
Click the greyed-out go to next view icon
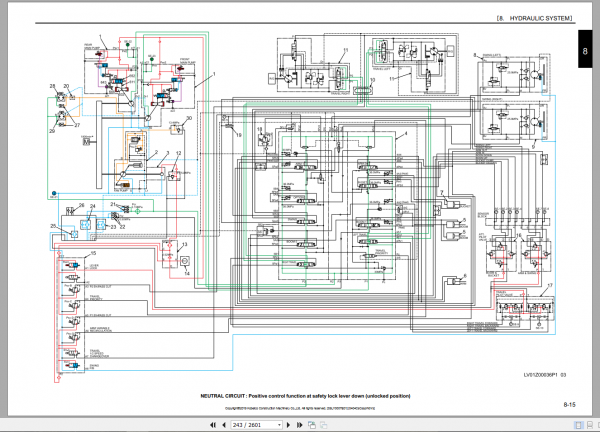tap(324, 425)
